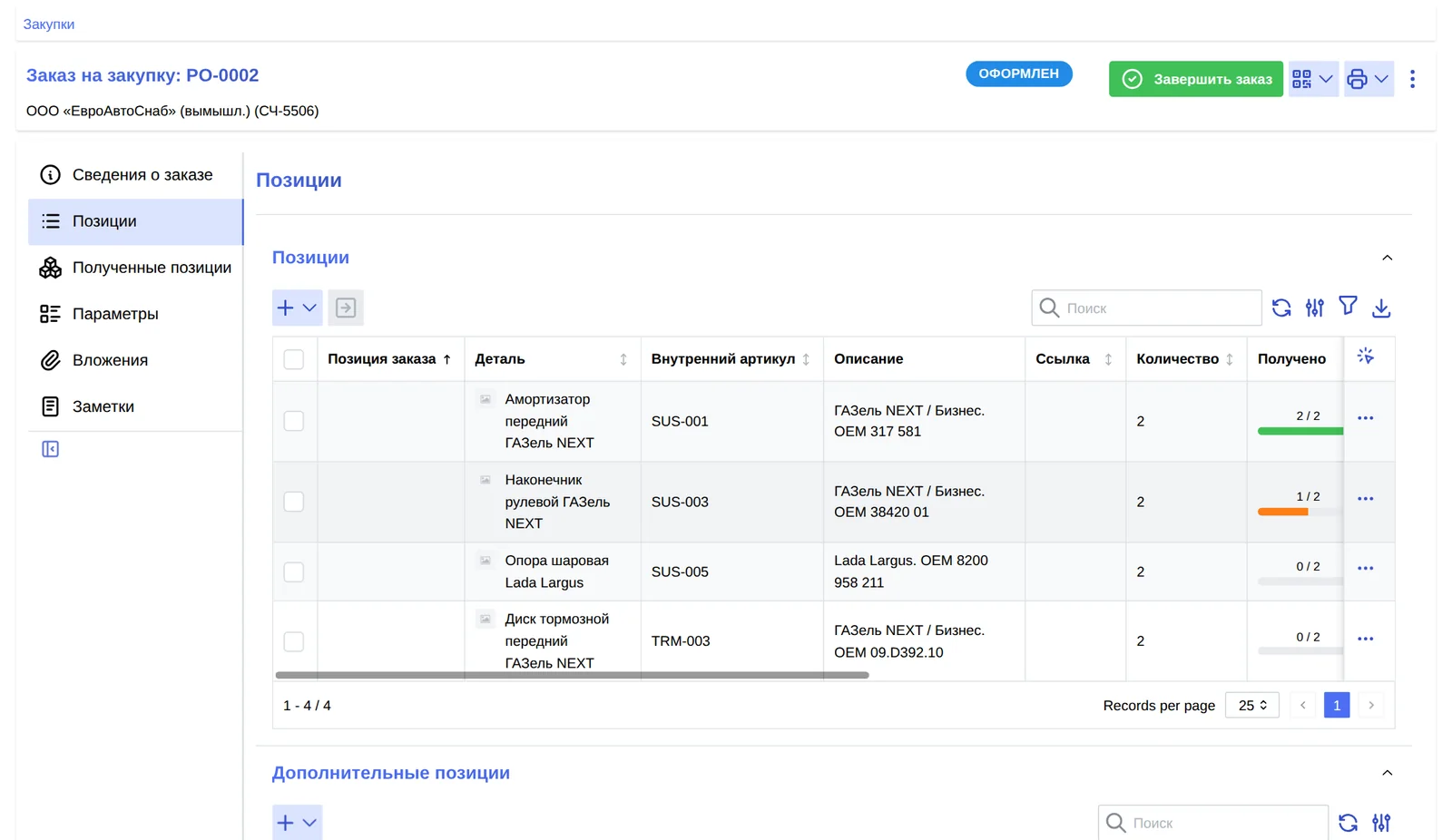1452x840 pixels.
Task: Open column settings sliders icon in Позиции
Action: 1315,308
